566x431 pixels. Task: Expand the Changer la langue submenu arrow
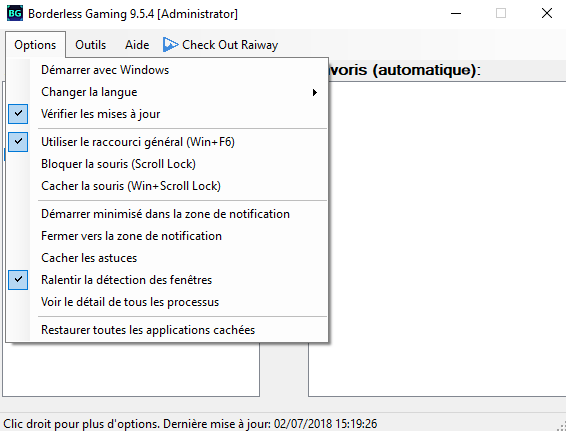(315, 92)
